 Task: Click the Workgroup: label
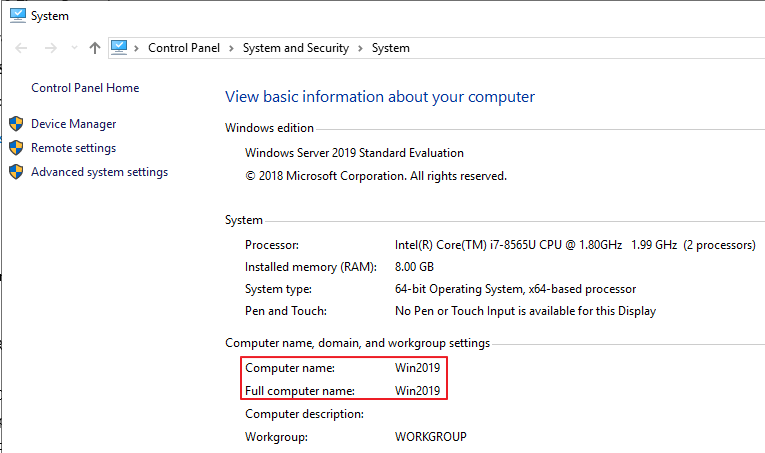(276, 437)
